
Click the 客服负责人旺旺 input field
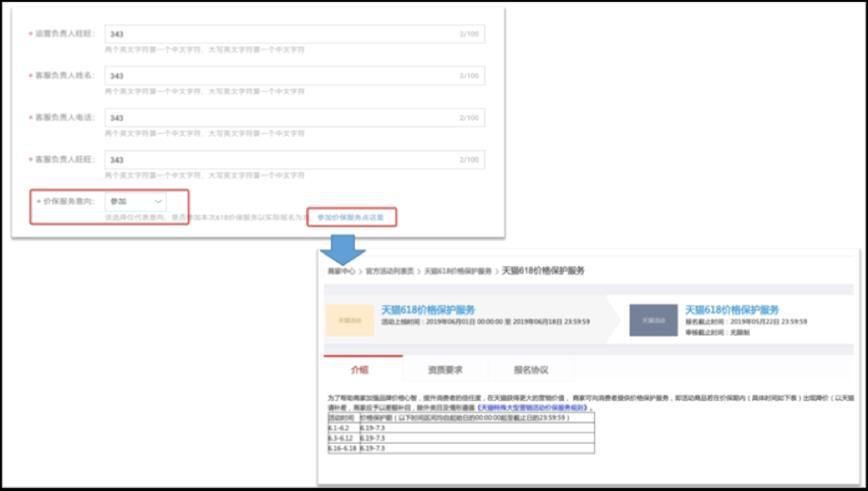pos(294,159)
